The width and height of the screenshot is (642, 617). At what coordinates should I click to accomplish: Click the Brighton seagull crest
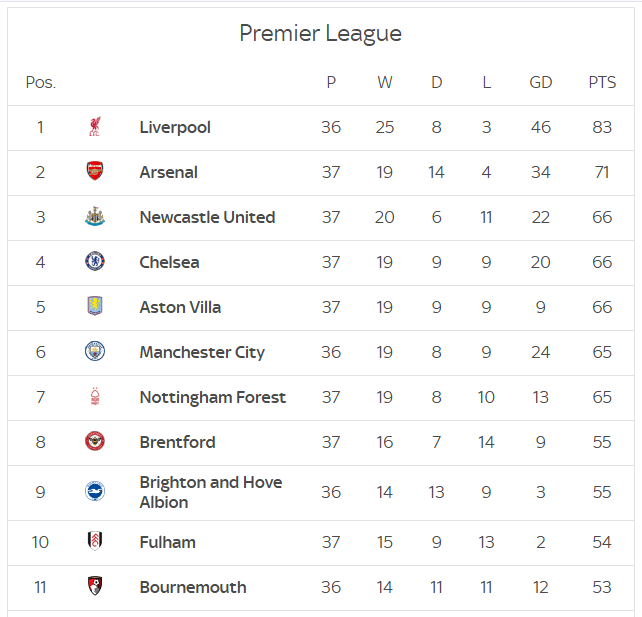click(95, 491)
